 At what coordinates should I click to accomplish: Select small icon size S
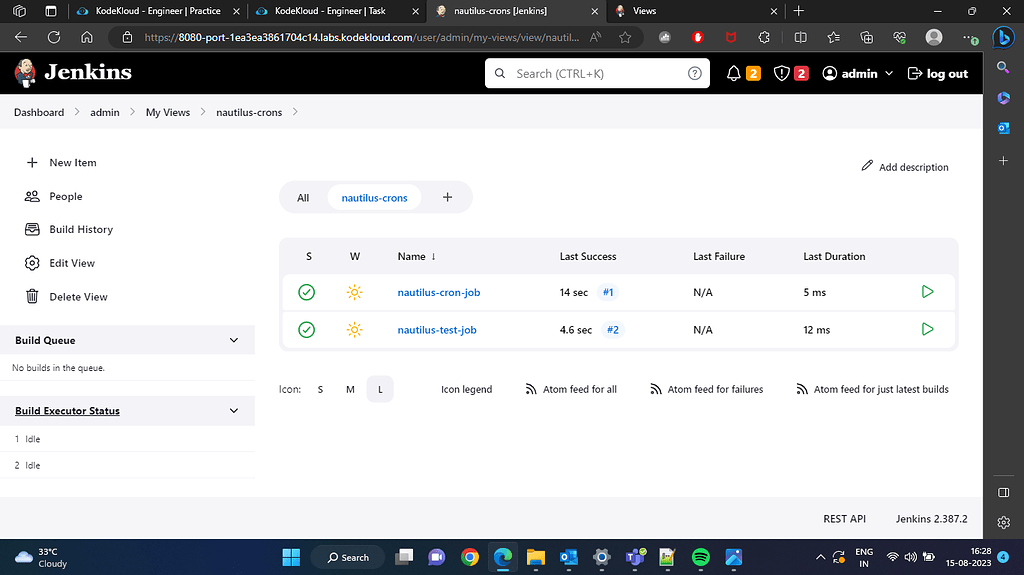[320, 389]
